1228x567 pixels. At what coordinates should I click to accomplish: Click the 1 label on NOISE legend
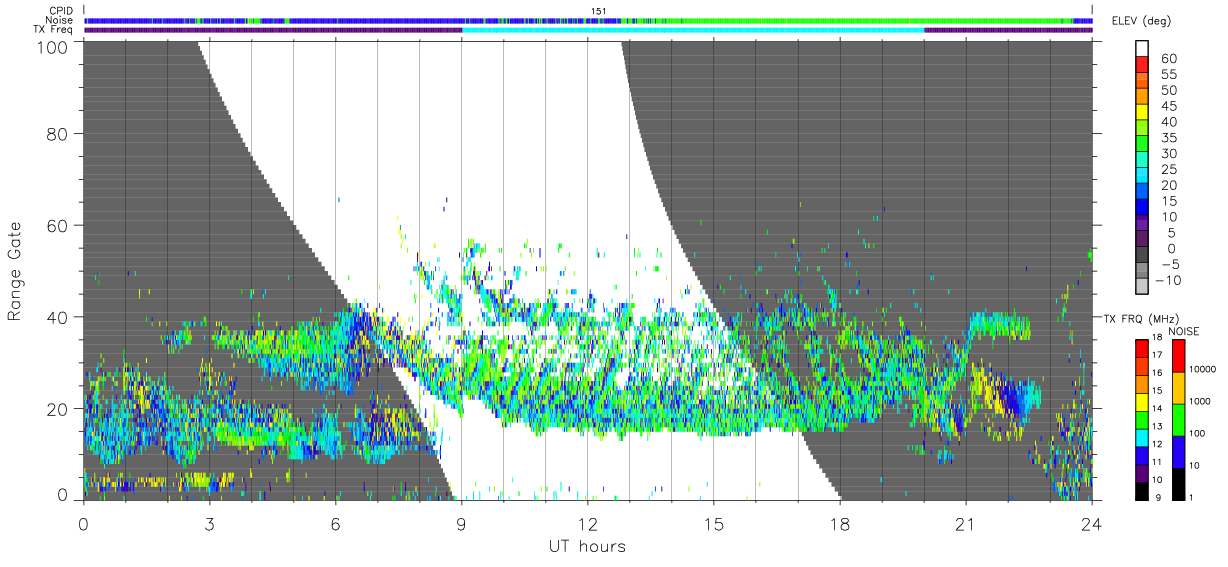[x=1192, y=497]
